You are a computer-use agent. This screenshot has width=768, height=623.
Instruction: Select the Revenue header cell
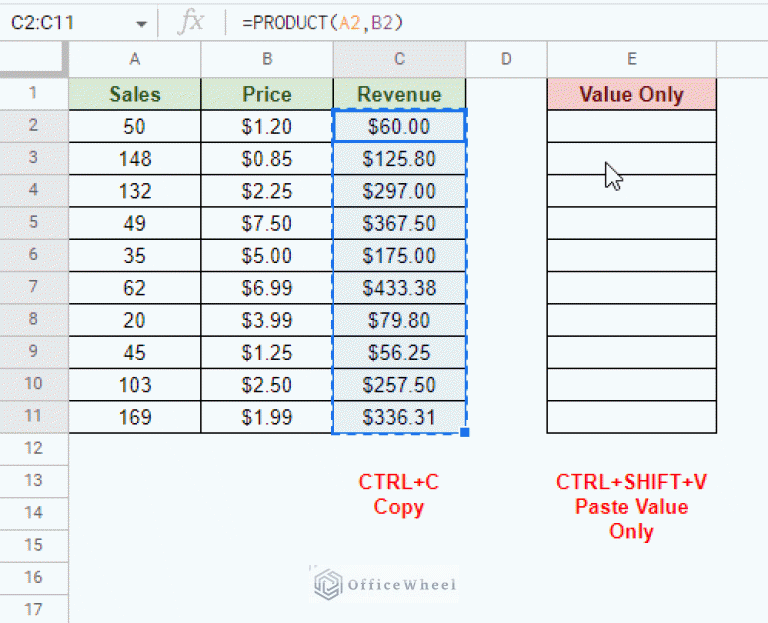point(399,95)
